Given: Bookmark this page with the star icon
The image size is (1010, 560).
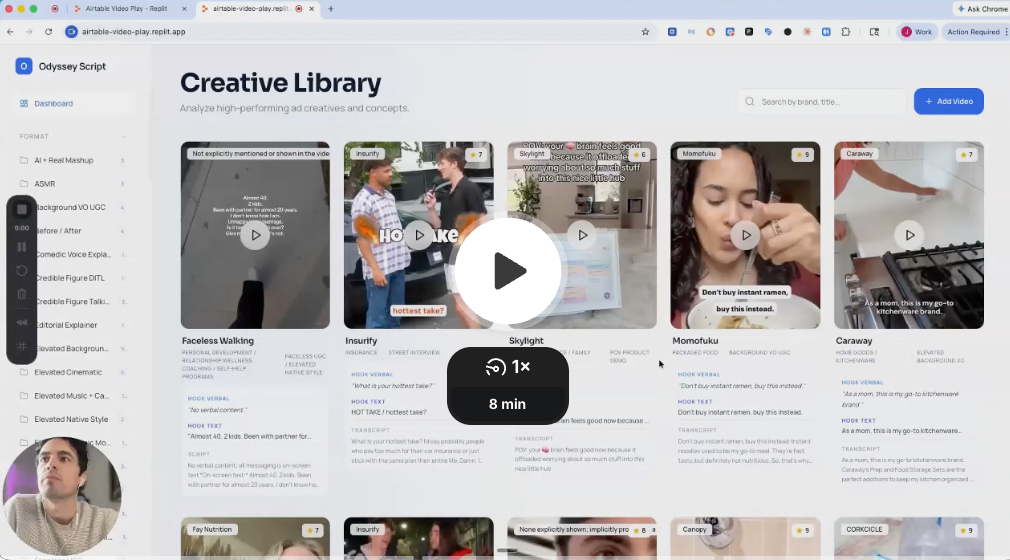Looking at the screenshot, I should tap(645, 32).
